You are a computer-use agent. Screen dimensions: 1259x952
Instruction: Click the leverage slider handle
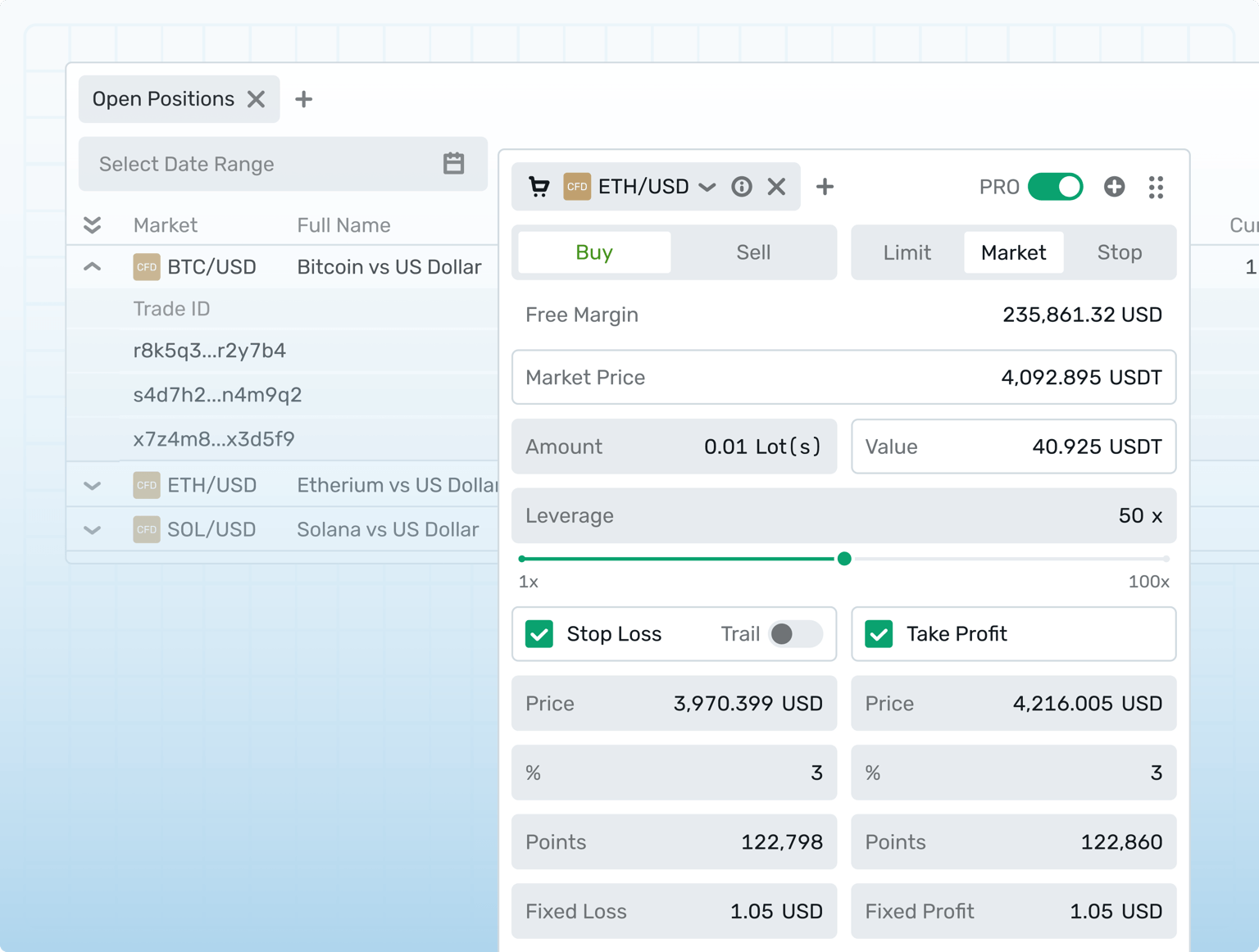[844, 559]
